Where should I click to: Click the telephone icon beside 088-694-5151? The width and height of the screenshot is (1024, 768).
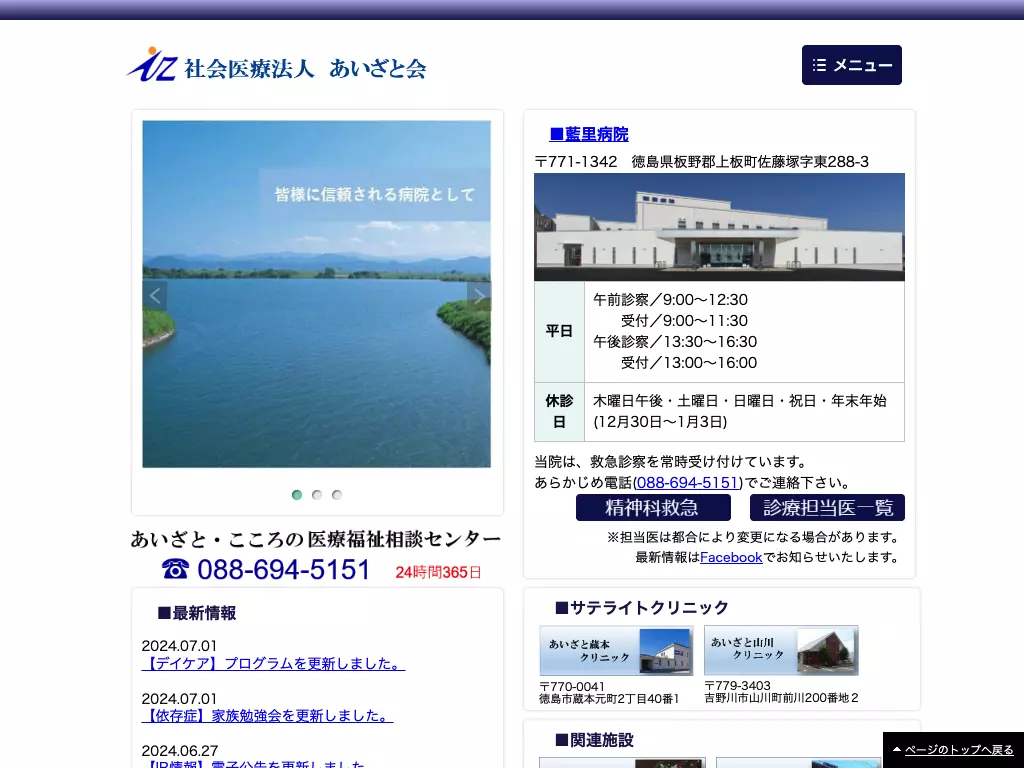(x=175, y=569)
